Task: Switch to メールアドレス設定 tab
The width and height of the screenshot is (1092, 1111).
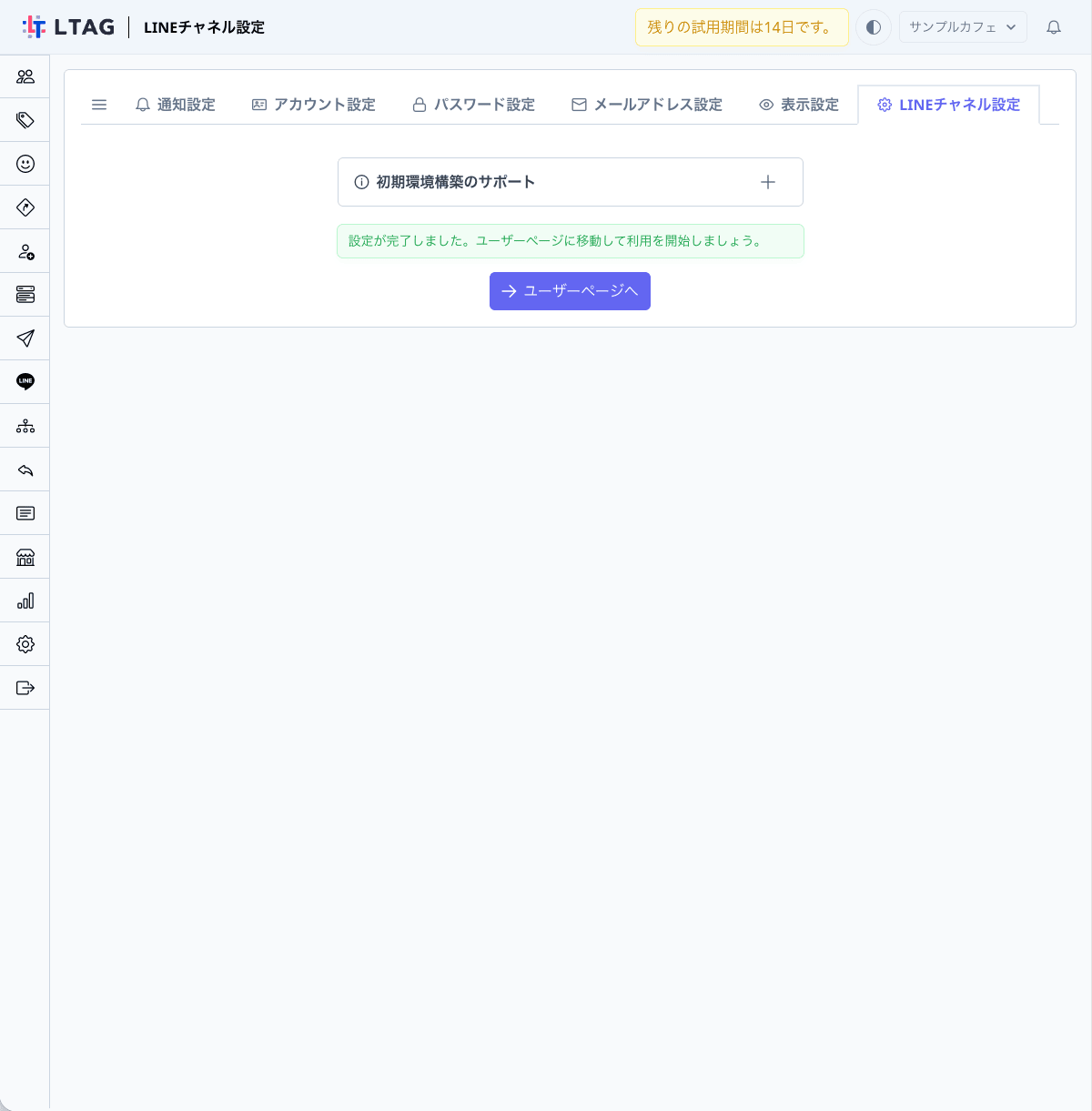Action: (x=647, y=105)
